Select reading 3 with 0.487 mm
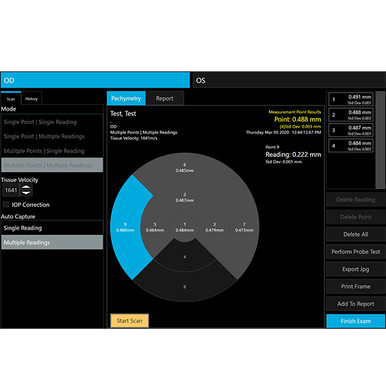The width and height of the screenshot is (386, 386). coord(351,130)
